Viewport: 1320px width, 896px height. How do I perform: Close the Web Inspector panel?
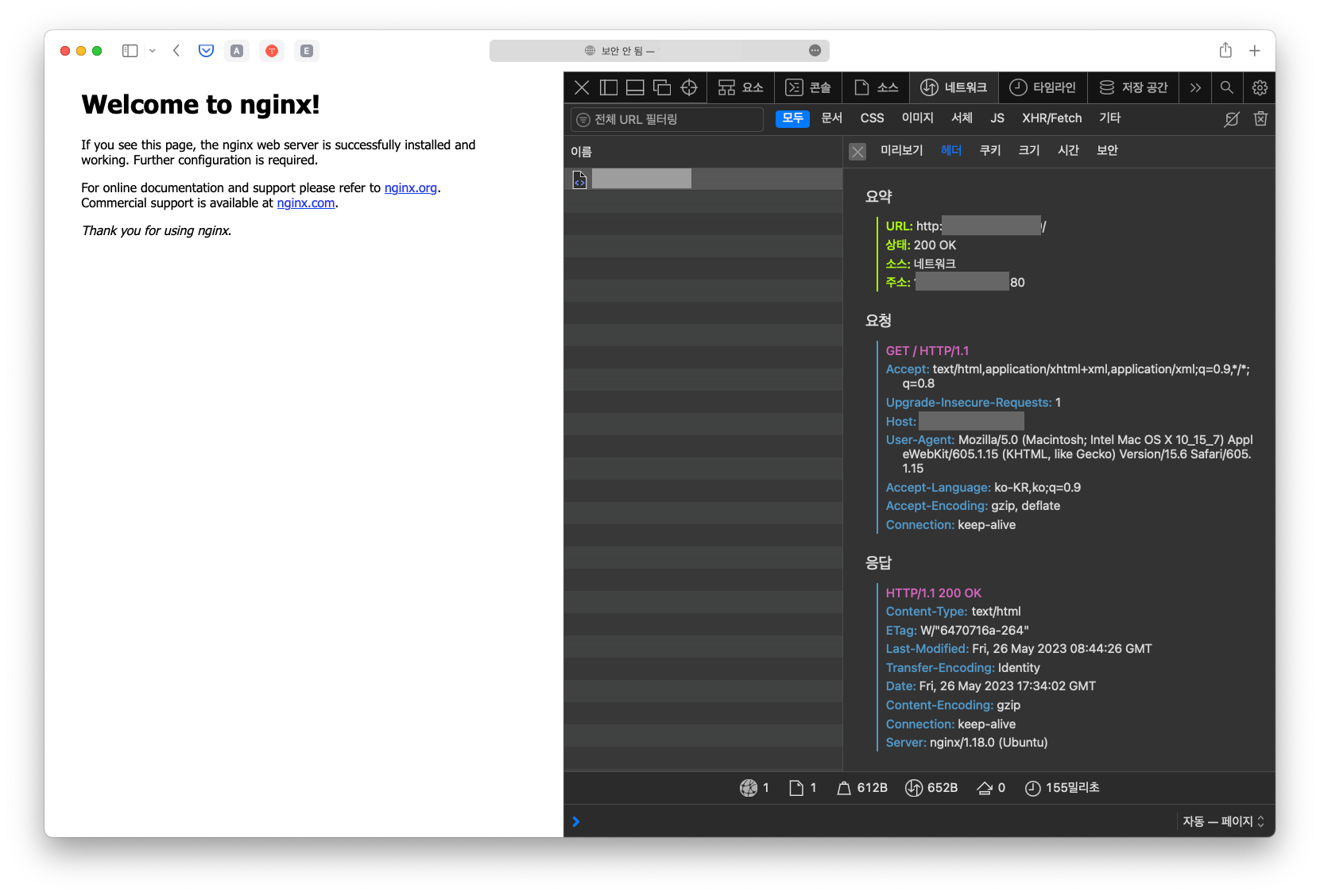click(x=582, y=87)
